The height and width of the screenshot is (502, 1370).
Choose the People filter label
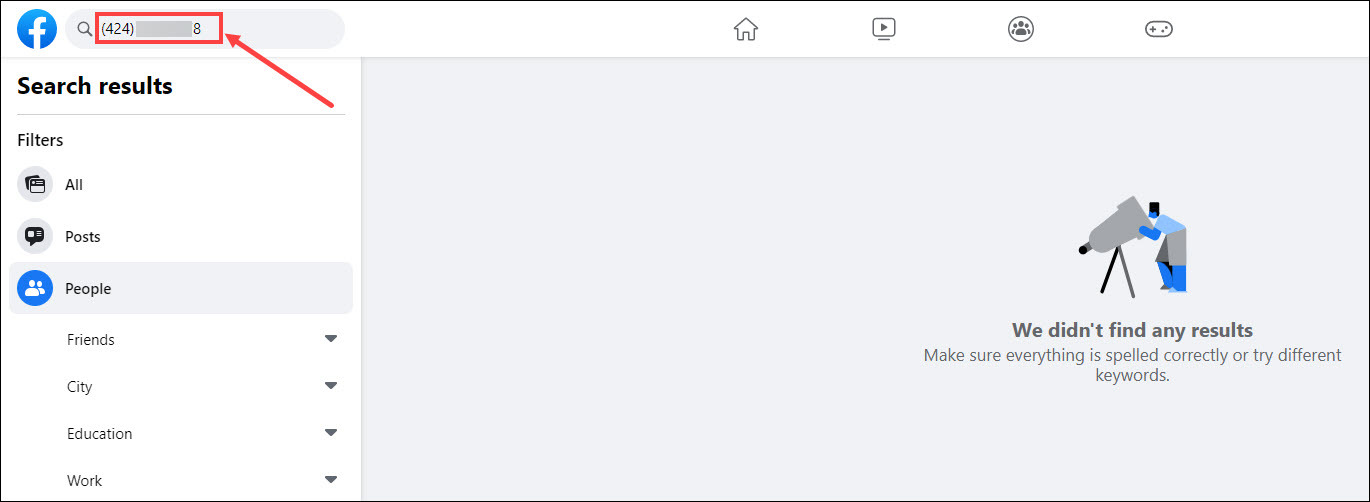click(88, 289)
